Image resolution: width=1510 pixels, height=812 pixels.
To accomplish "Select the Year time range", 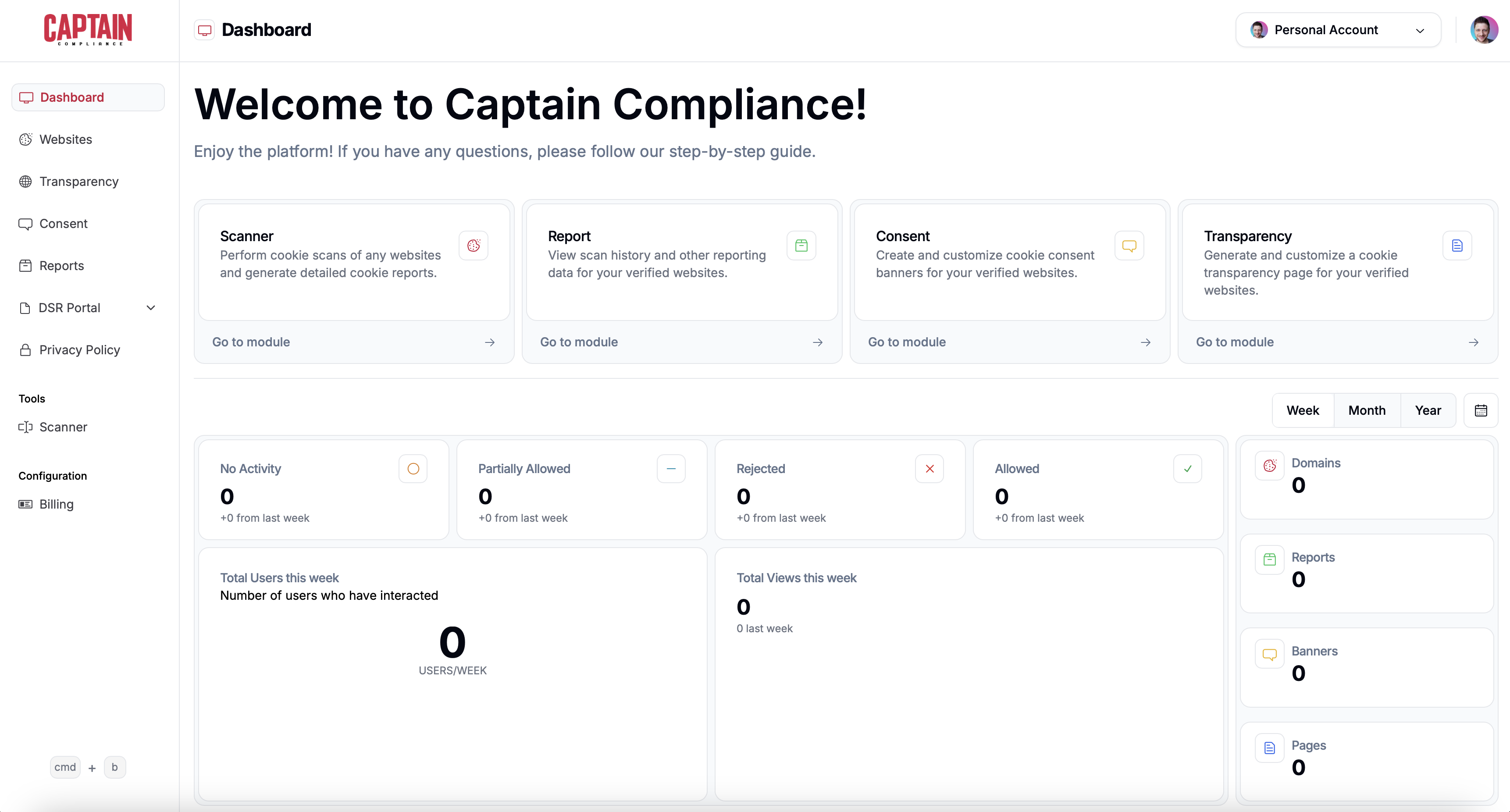I will pyautogui.click(x=1427, y=410).
